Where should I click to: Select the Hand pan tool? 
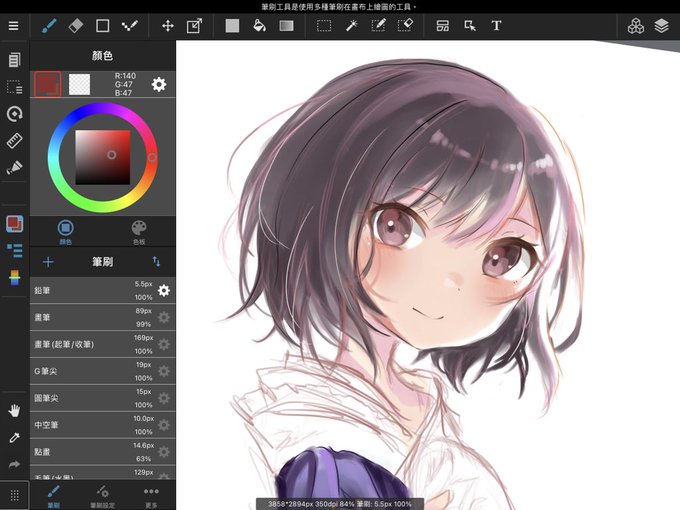point(14,411)
